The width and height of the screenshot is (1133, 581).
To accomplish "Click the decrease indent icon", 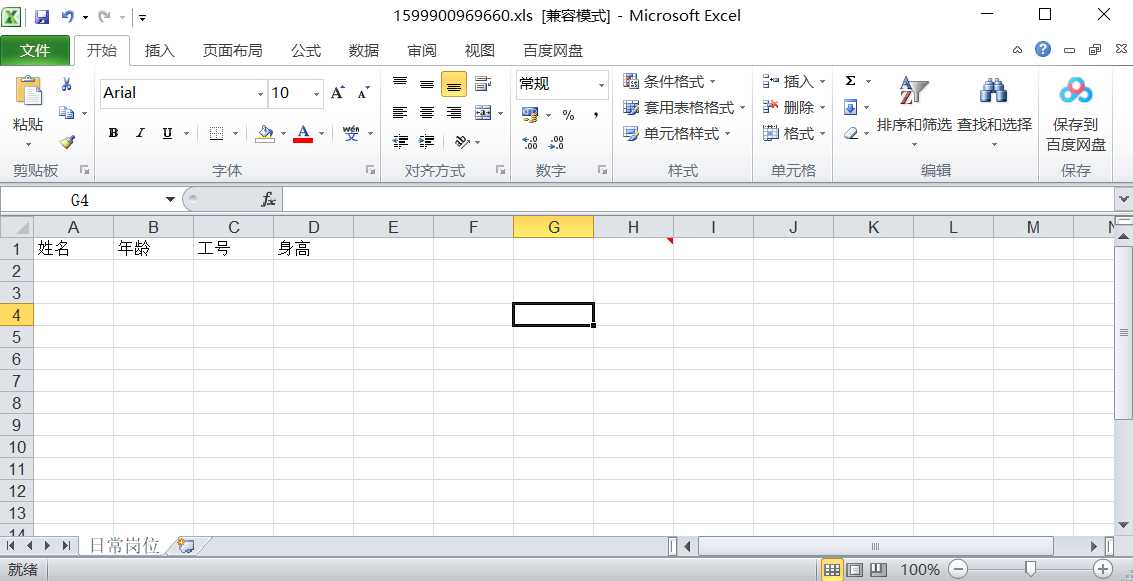I will (400, 142).
